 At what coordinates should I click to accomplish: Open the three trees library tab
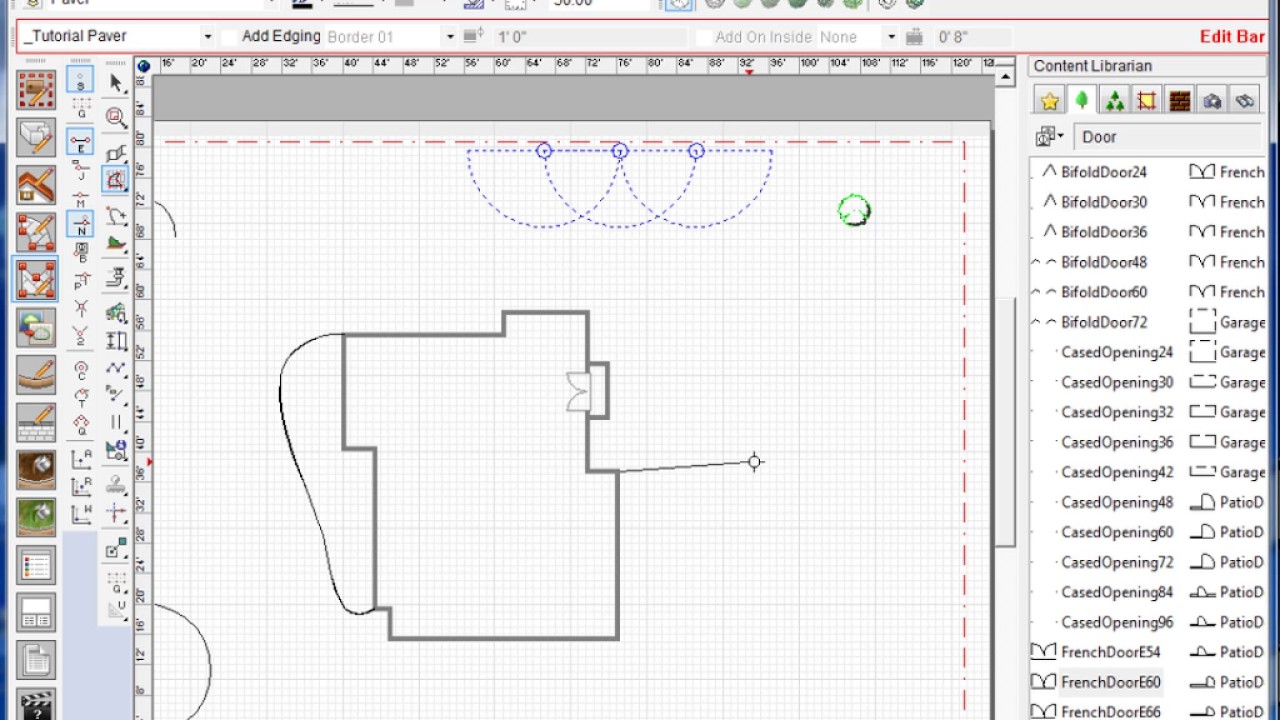pyautogui.click(x=1114, y=100)
